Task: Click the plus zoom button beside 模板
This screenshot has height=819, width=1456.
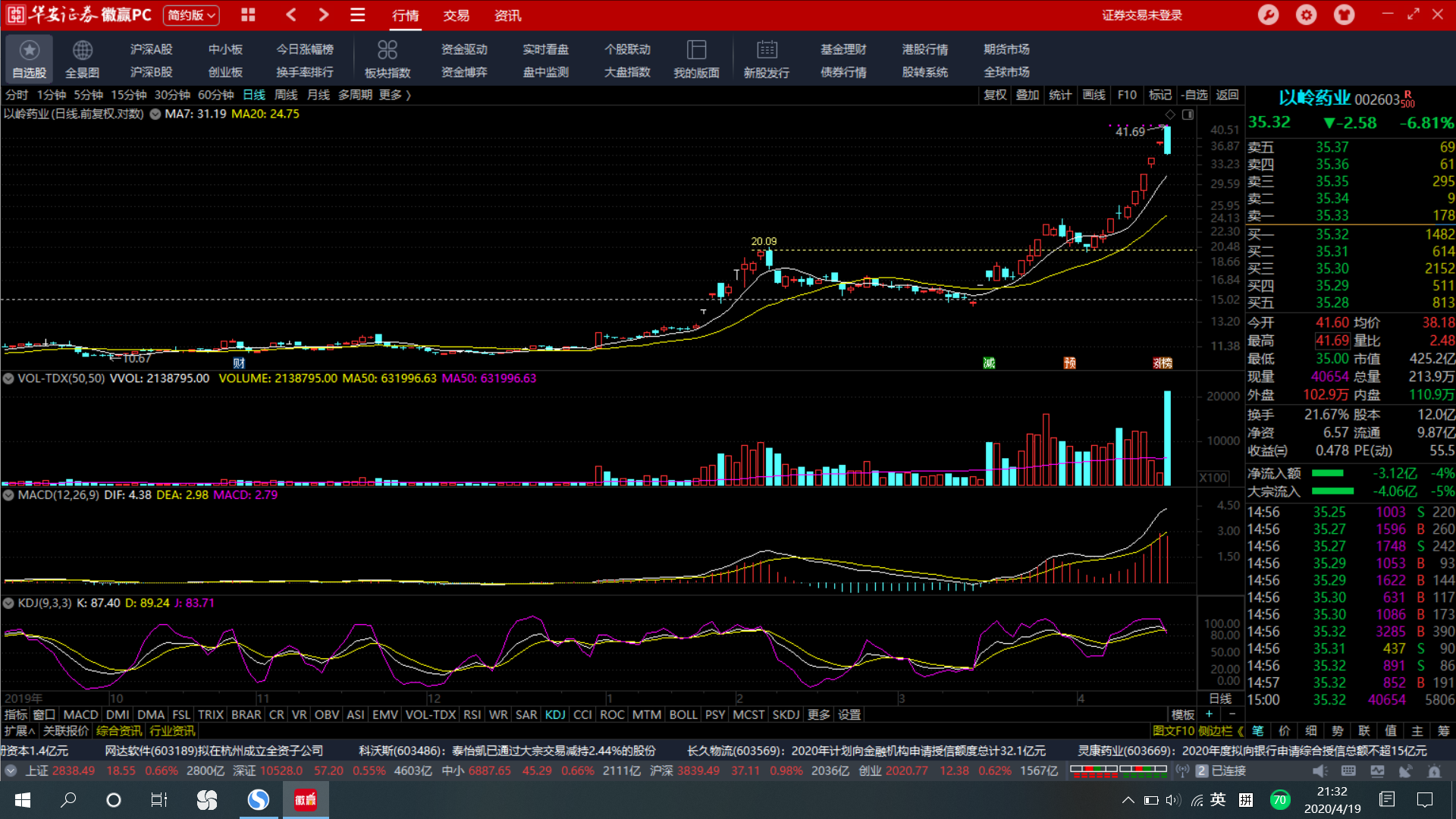Action: pyautogui.click(x=1210, y=714)
